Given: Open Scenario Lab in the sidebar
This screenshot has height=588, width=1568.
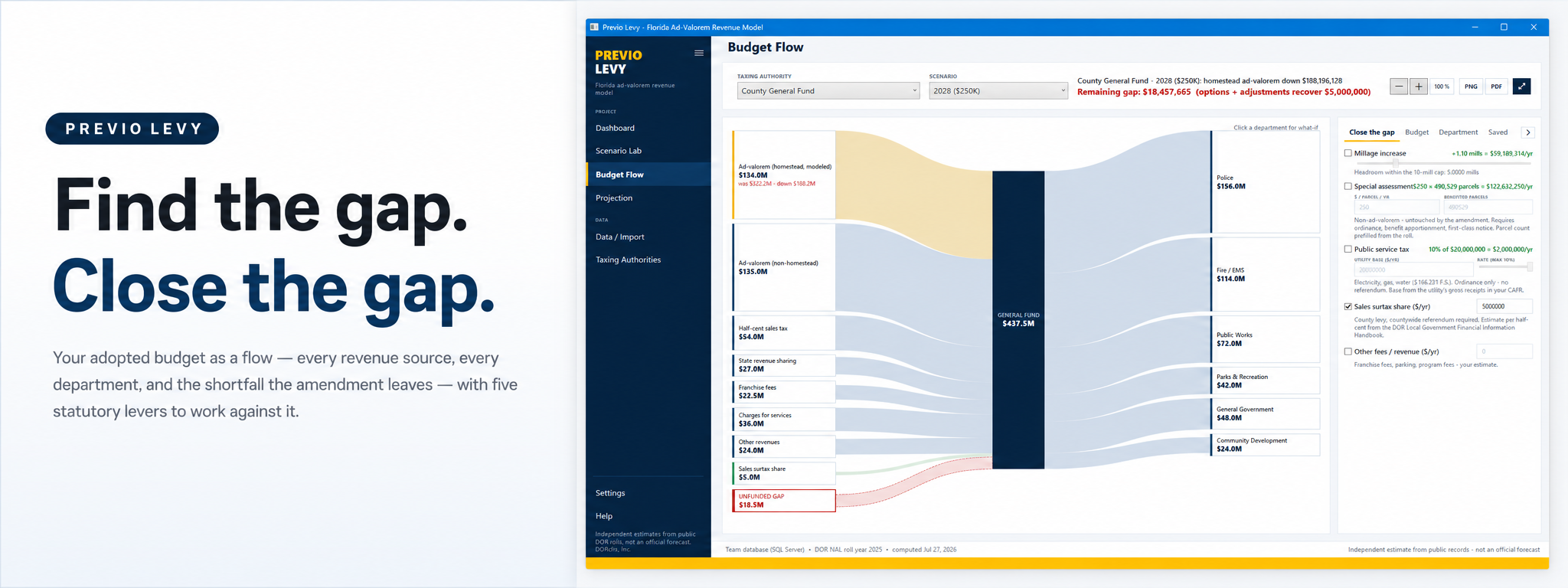Looking at the screenshot, I should (619, 151).
